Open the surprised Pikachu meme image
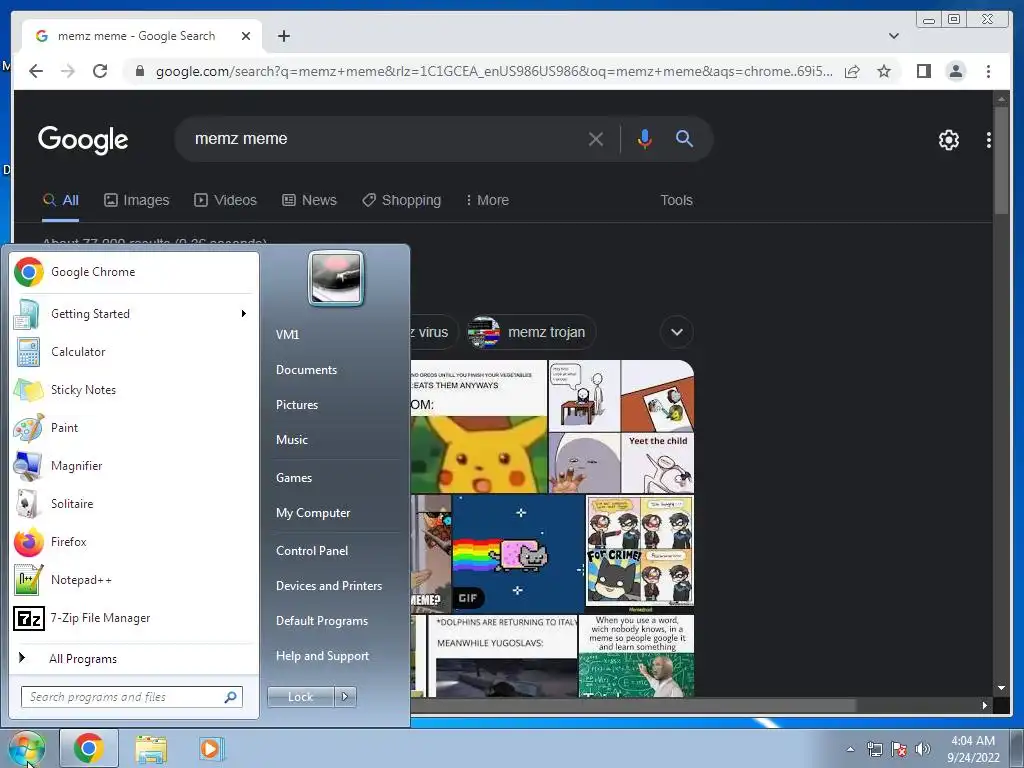This screenshot has width=1024, height=768. pos(479,426)
